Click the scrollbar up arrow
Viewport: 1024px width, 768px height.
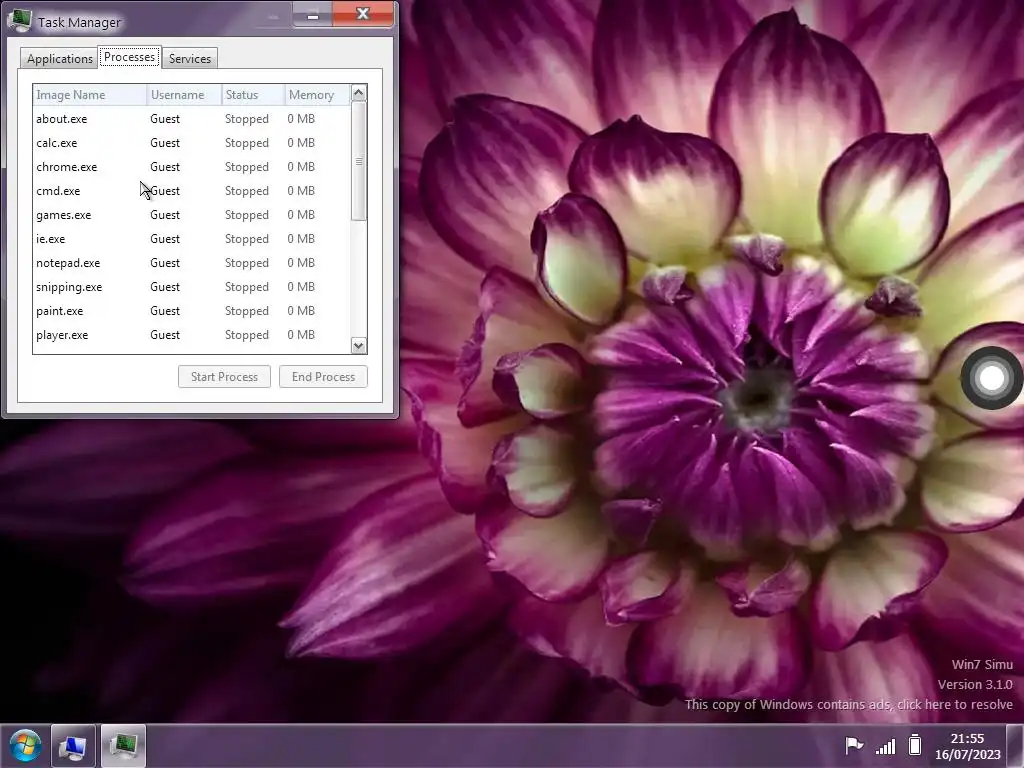click(359, 93)
